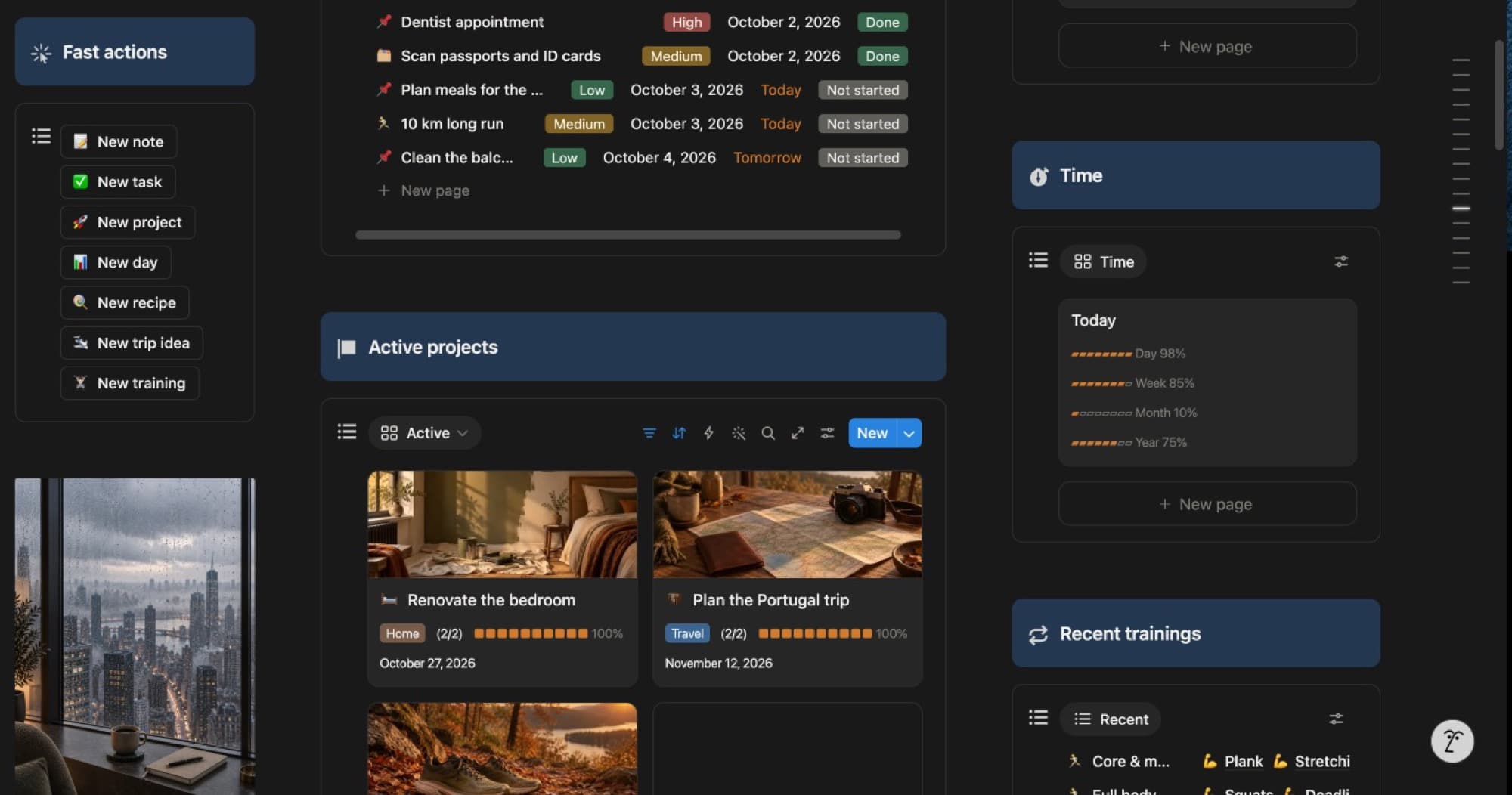Click New page under the Time card
The height and width of the screenshot is (795, 1512).
point(1207,504)
